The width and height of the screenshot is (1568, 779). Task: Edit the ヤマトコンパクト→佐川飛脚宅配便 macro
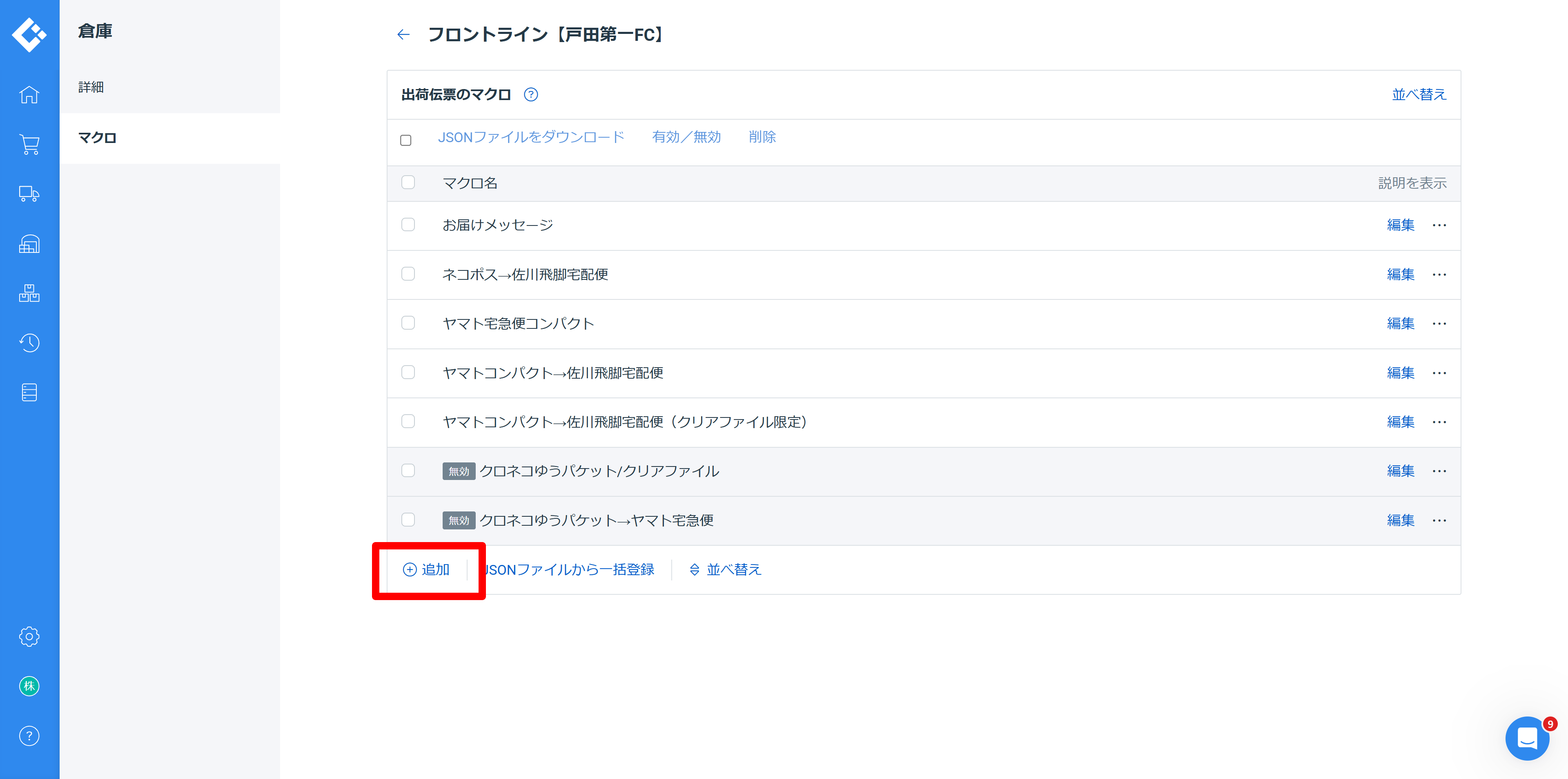click(x=1401, y=373)
